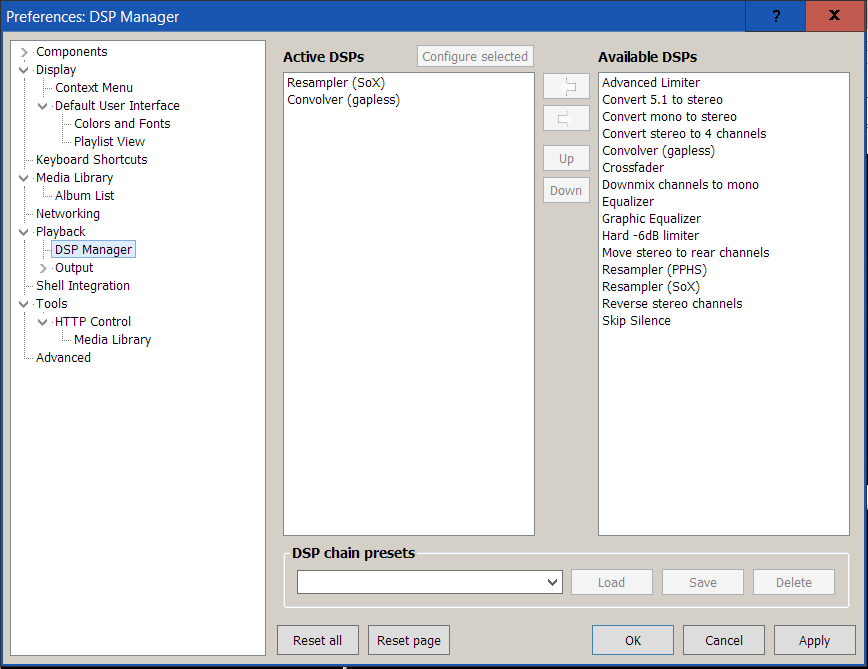Go to Keyboard Shortcuts page
868x669 pixels.
coord(91,159)
